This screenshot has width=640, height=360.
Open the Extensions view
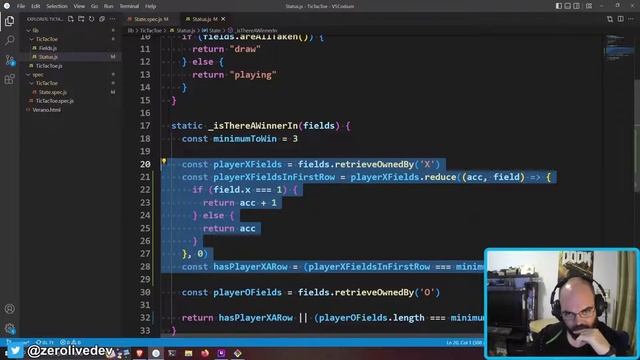(9, 79)
